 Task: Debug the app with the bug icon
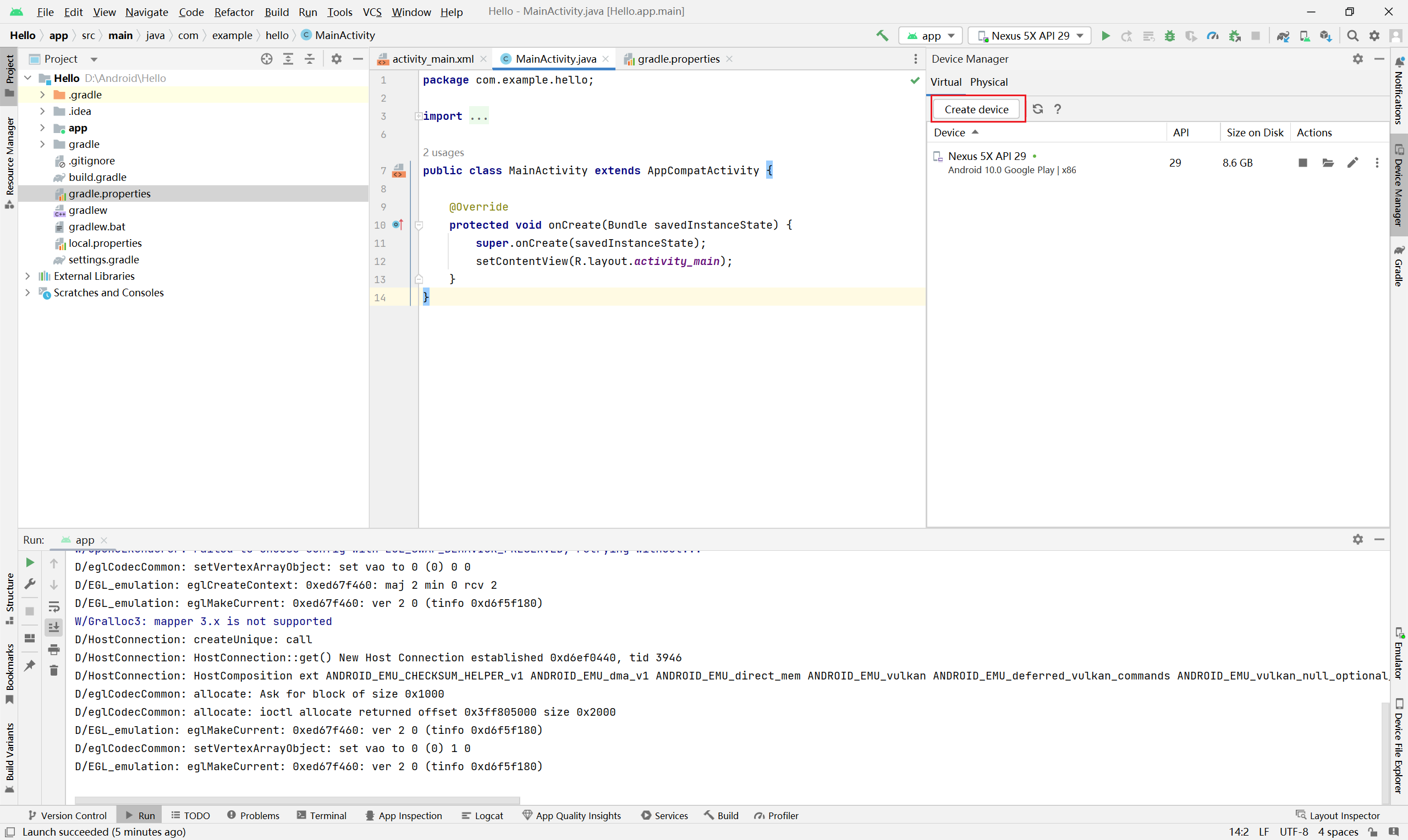click(1170, 36)
